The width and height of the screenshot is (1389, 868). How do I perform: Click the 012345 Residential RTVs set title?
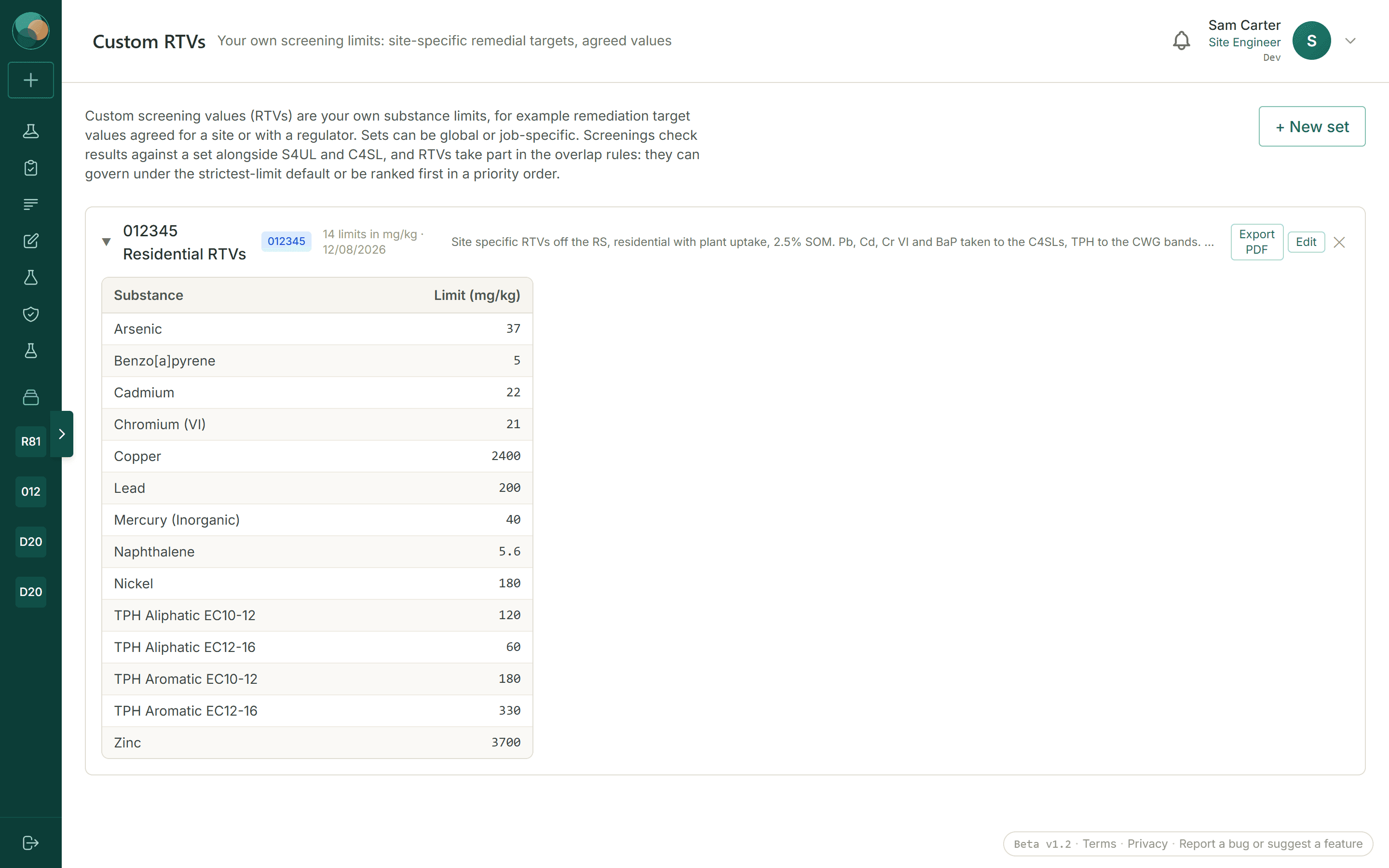(184, 242)
